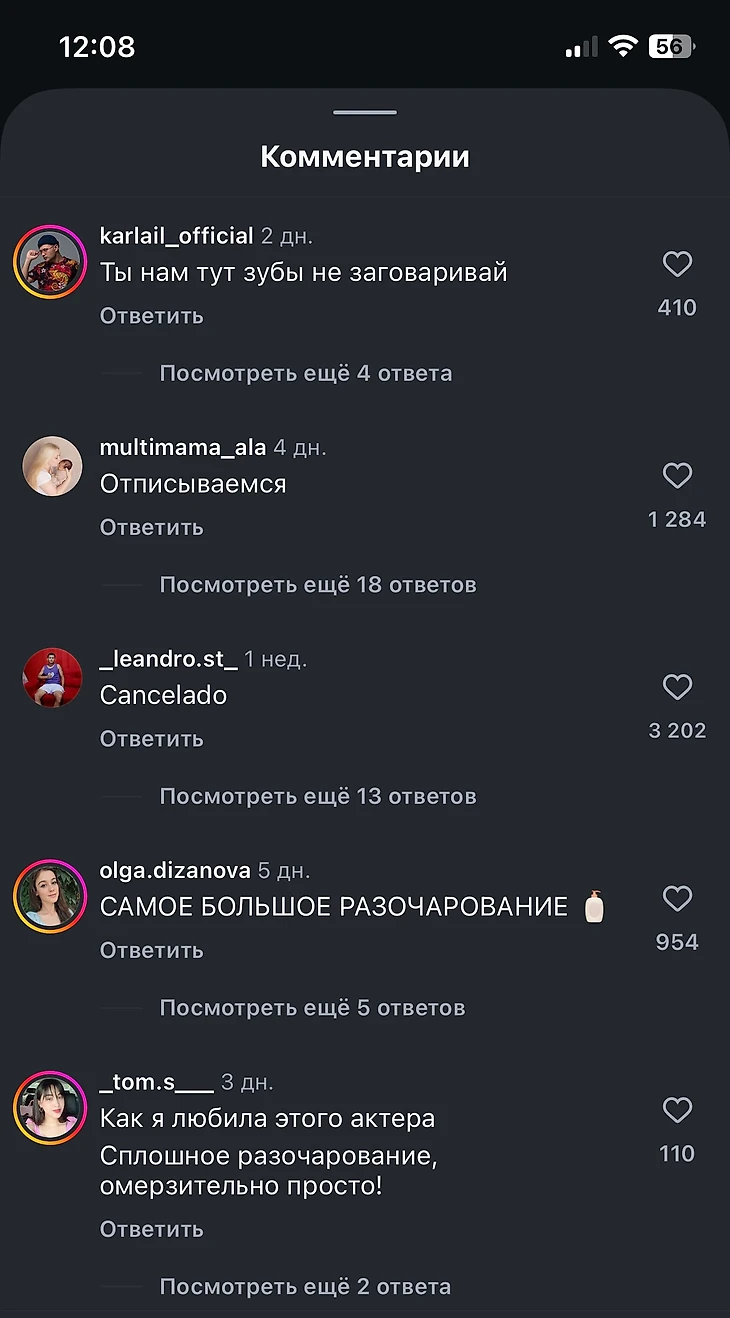Reply to karlail_official via 'Ответить'
The height and width of the screenshot is (1318, 730).
click(x=152, y=316)
